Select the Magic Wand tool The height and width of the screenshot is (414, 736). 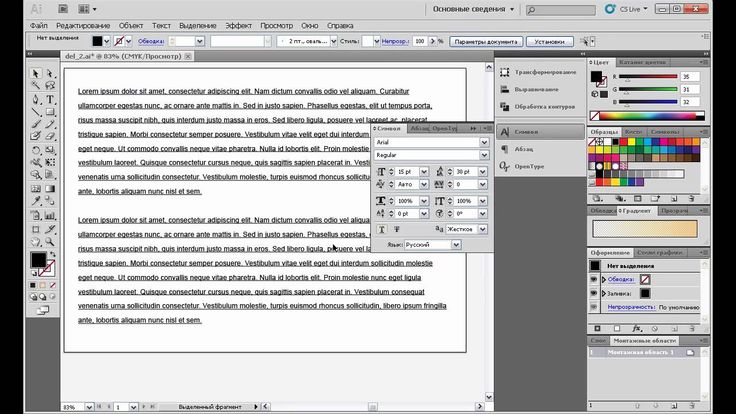36,85
